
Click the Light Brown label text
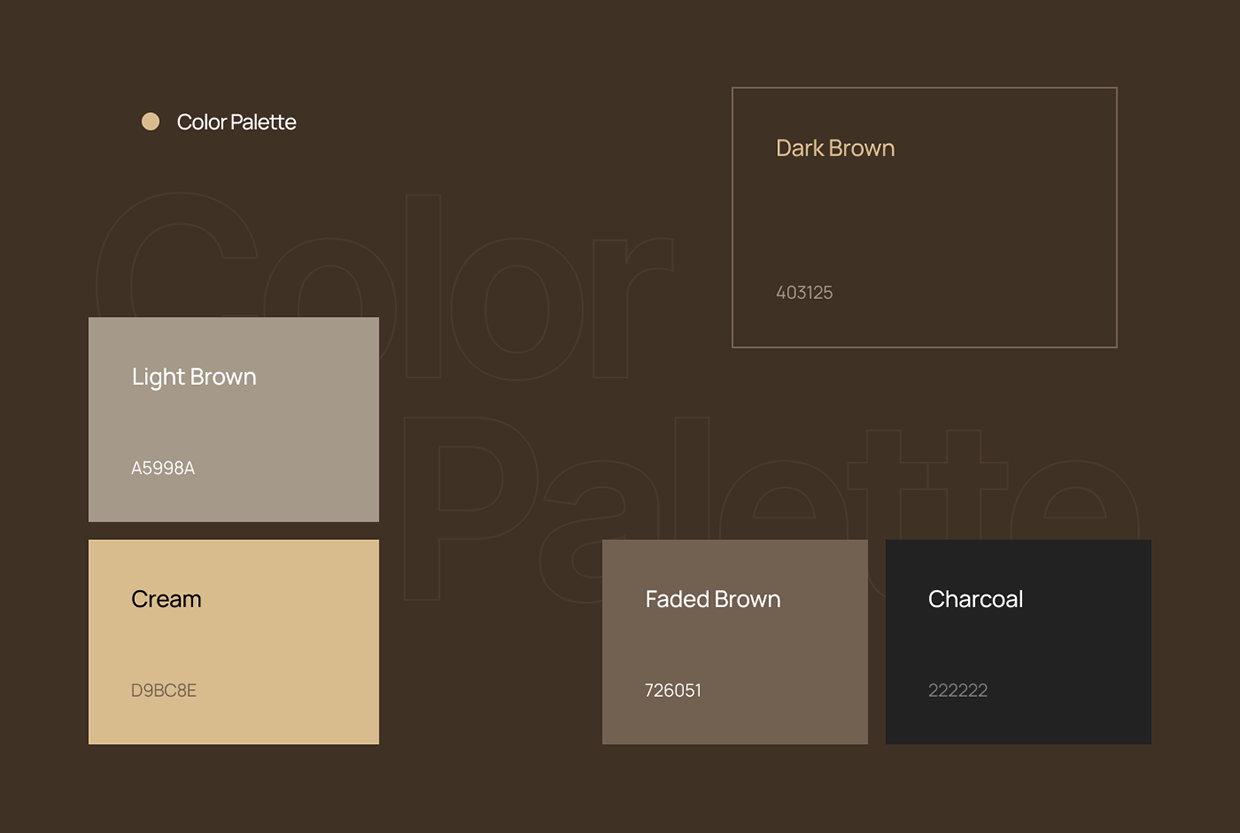(194, 377)
